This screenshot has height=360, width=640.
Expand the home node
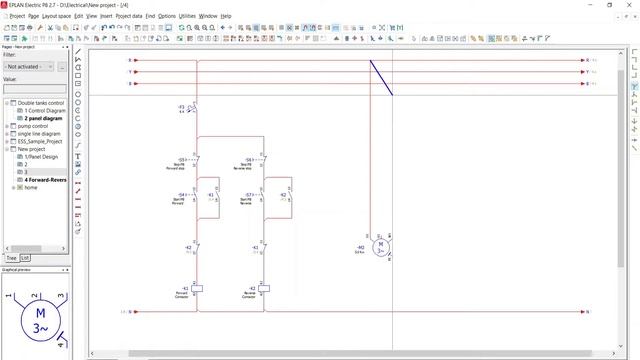(x=13, y=188)
